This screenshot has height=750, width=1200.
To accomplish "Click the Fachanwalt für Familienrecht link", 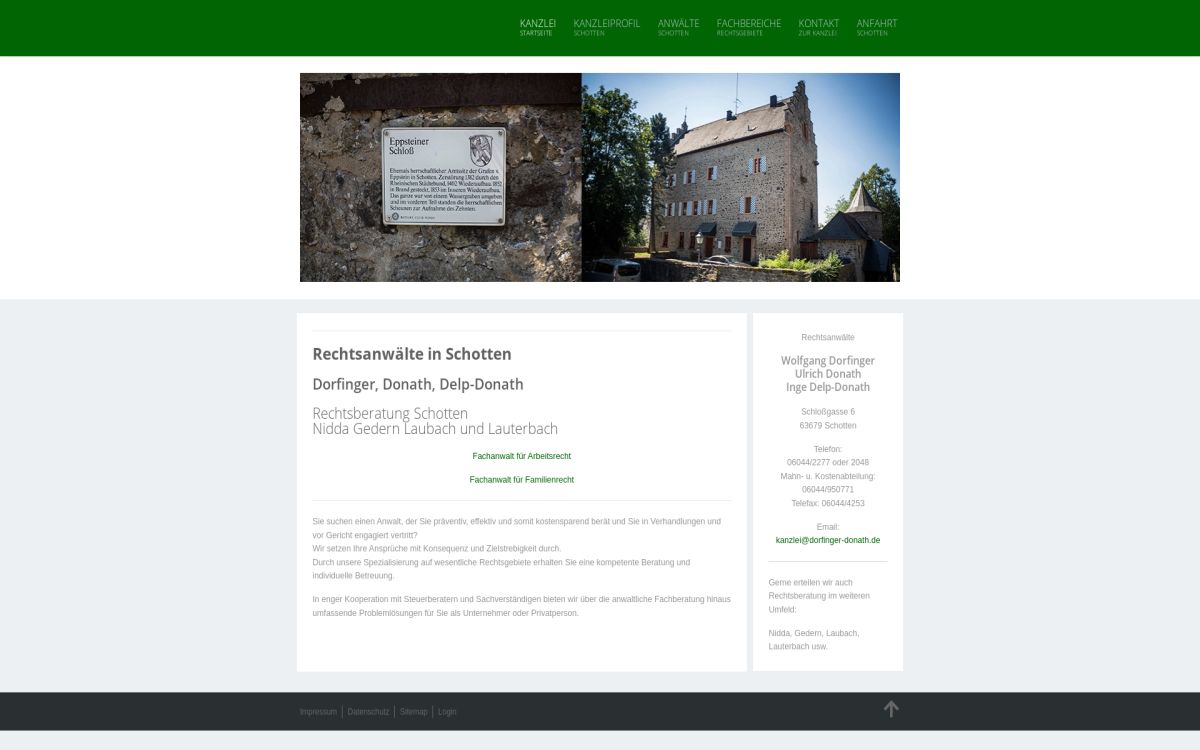I will [x=521, y=480].
